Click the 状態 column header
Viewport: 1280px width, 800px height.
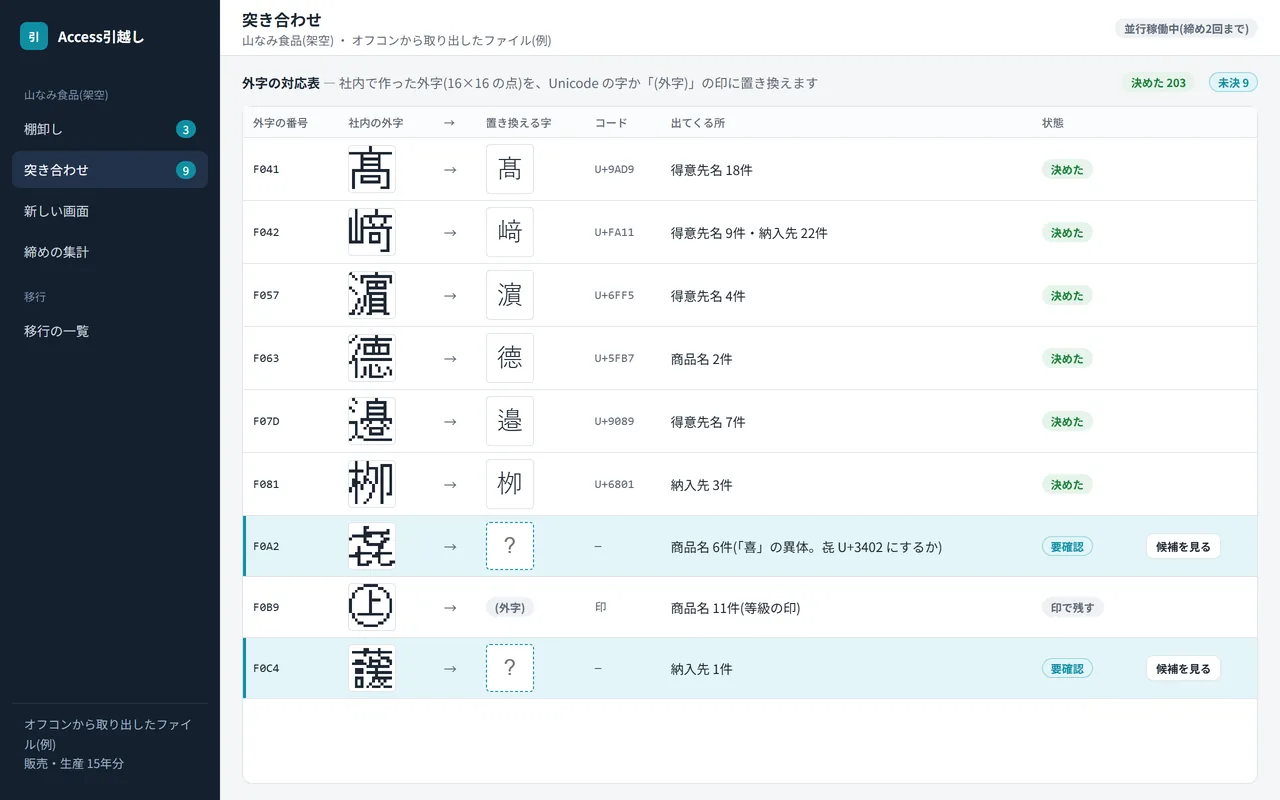pos(1053,123)
